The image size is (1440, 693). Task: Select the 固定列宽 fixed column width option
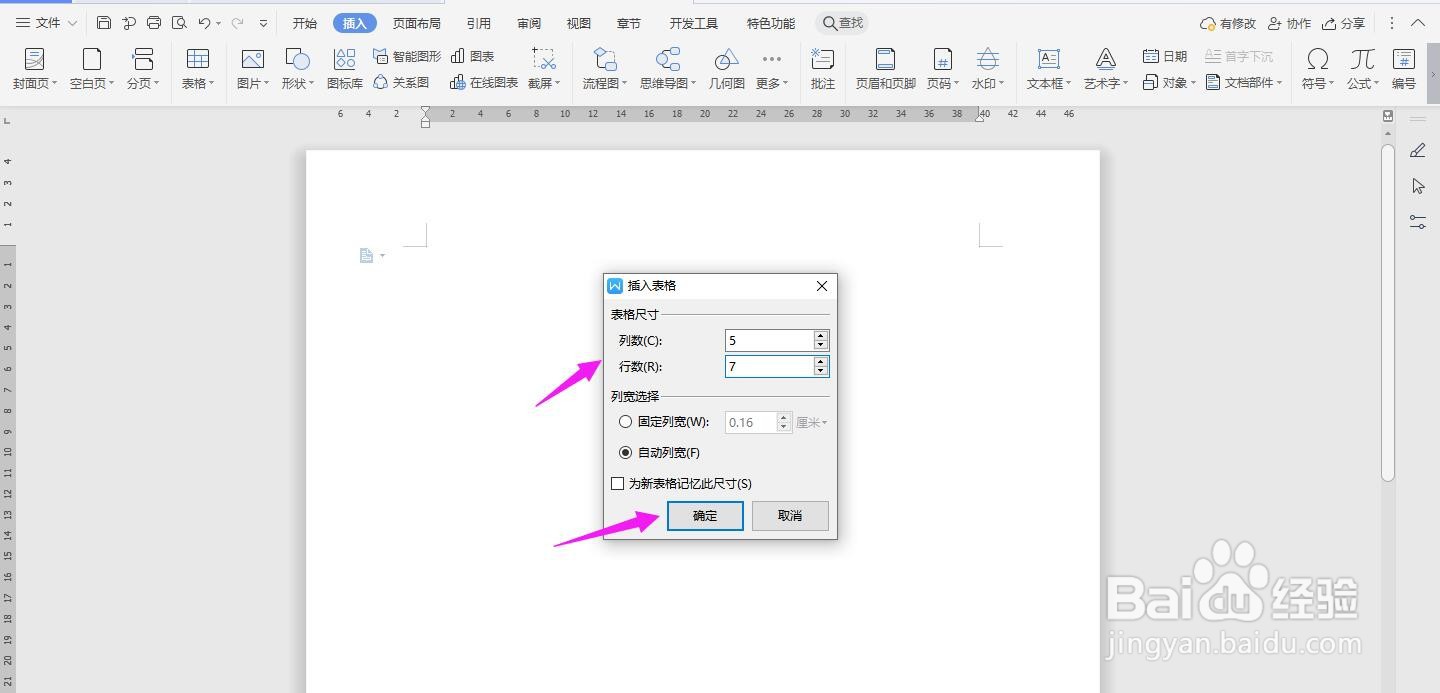coord(664,422)
